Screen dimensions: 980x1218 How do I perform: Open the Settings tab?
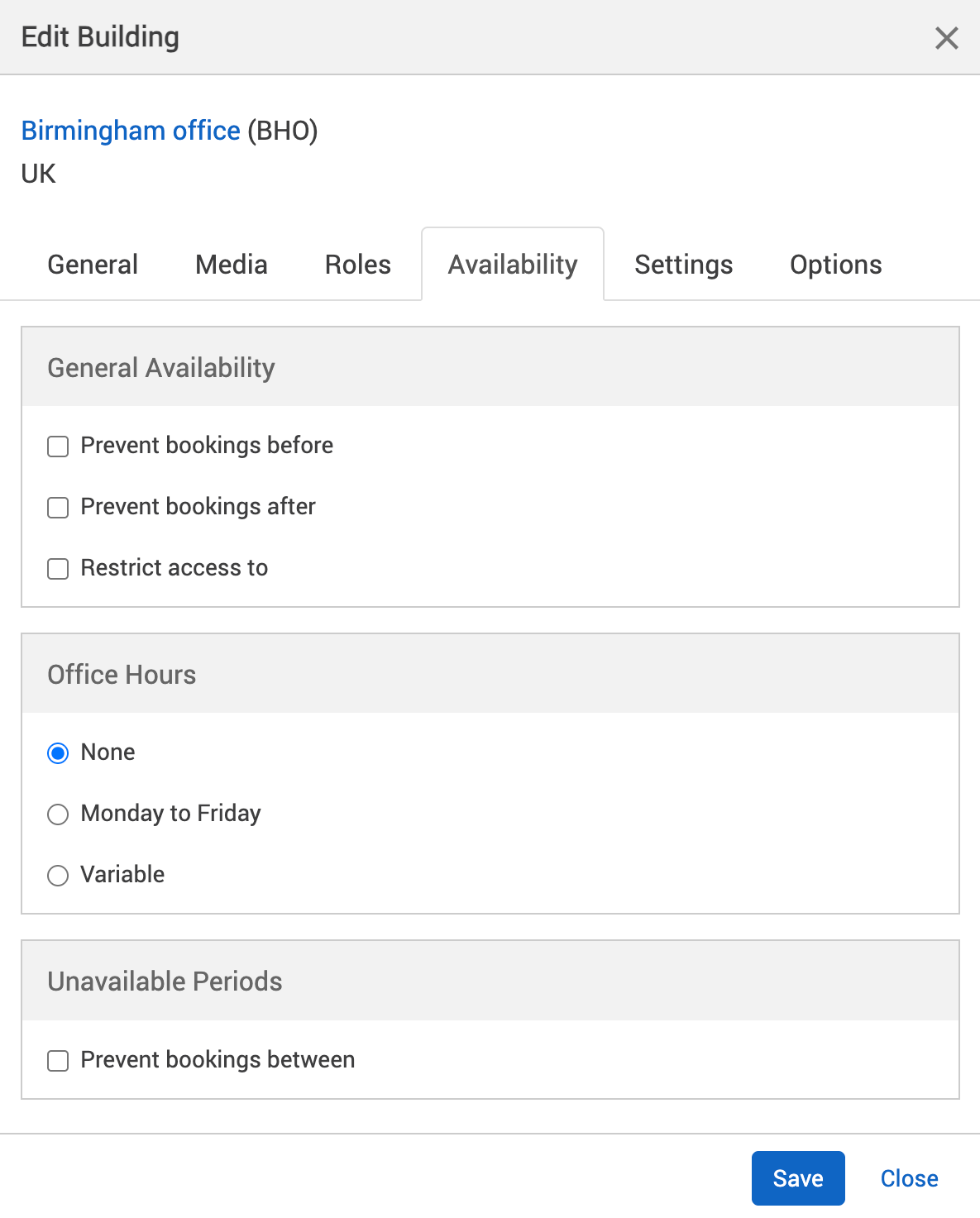[x=683, y=265]
